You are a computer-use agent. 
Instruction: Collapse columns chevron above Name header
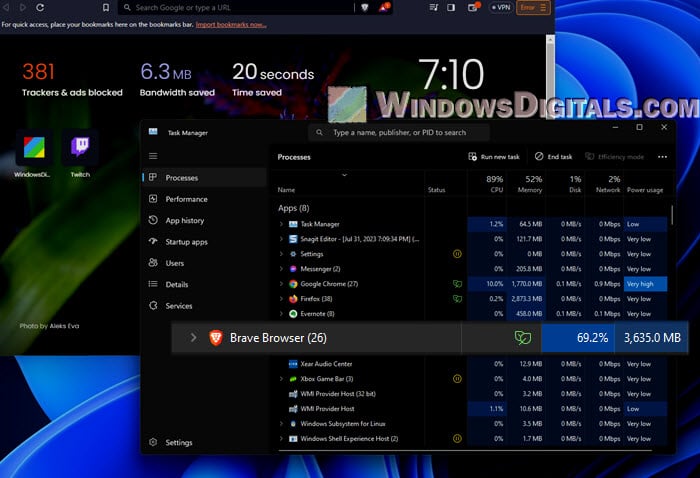click(344, 175)
